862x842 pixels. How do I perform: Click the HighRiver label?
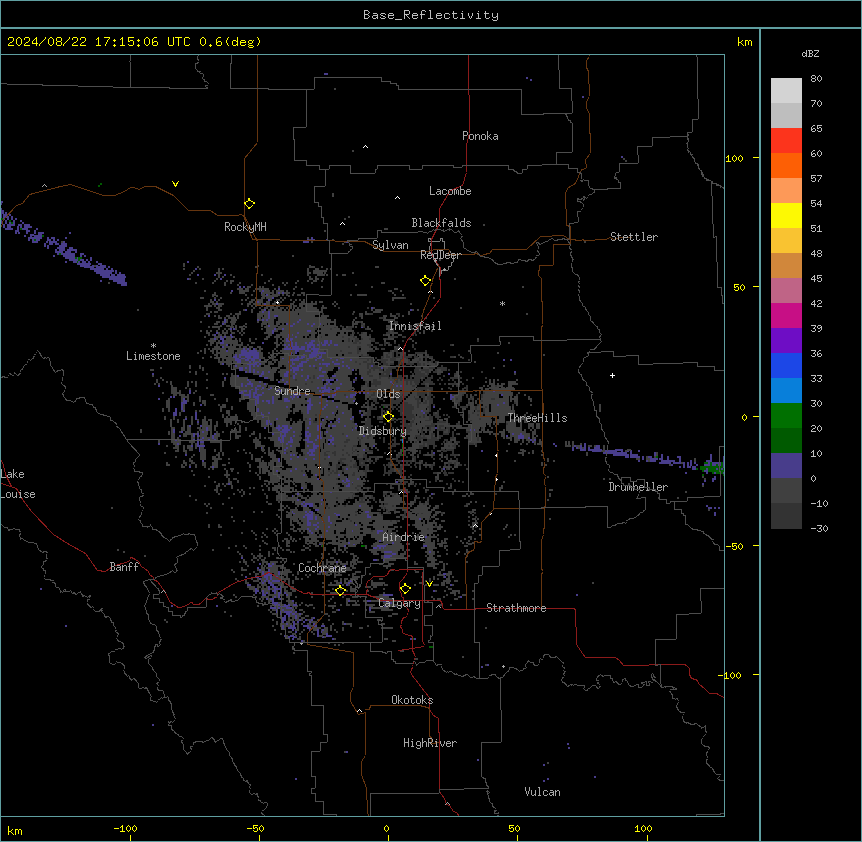pyautogui.click(x=430, y=743)
